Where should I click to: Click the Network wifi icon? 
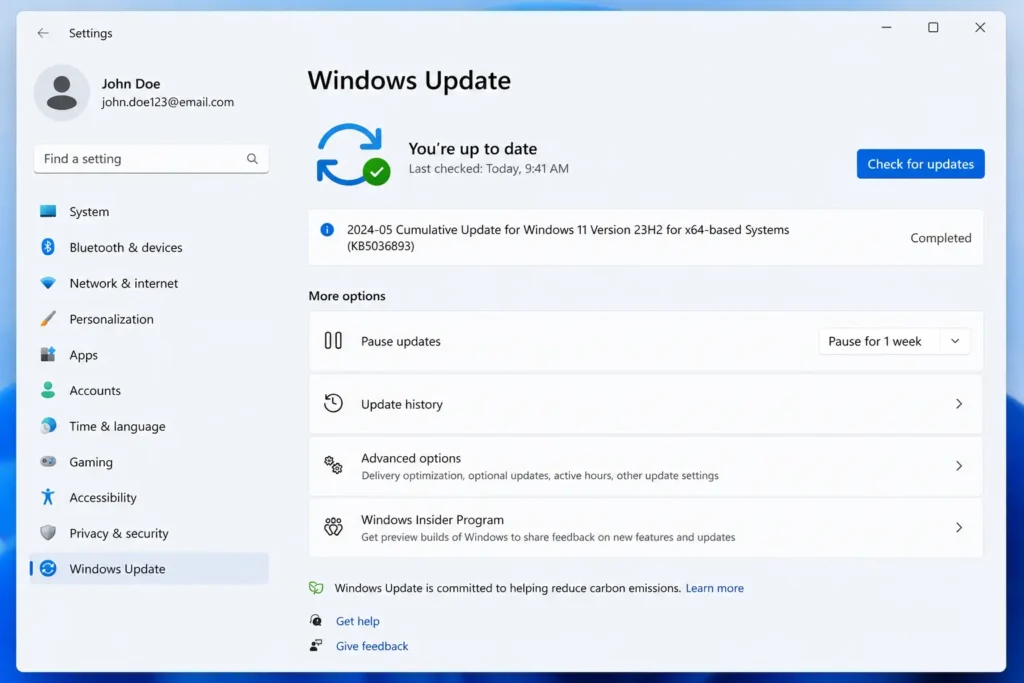[48, 283]
